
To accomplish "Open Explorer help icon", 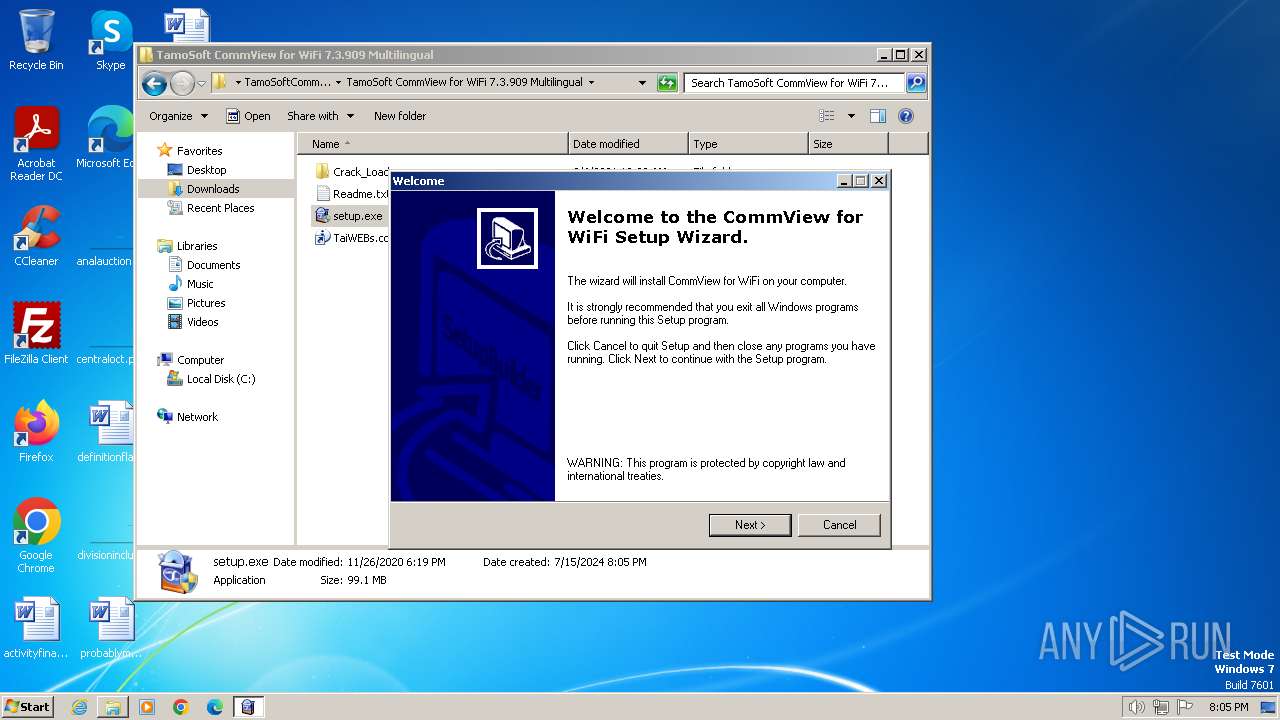I will point(906,116).
